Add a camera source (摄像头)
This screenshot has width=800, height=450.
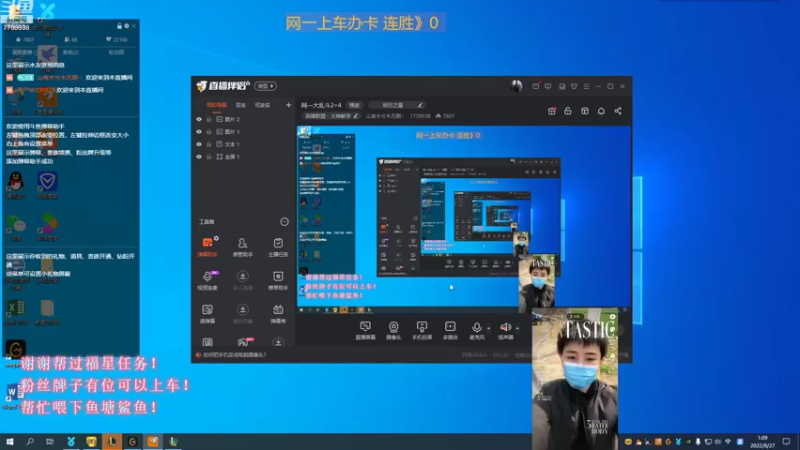[x=393, y=330]
